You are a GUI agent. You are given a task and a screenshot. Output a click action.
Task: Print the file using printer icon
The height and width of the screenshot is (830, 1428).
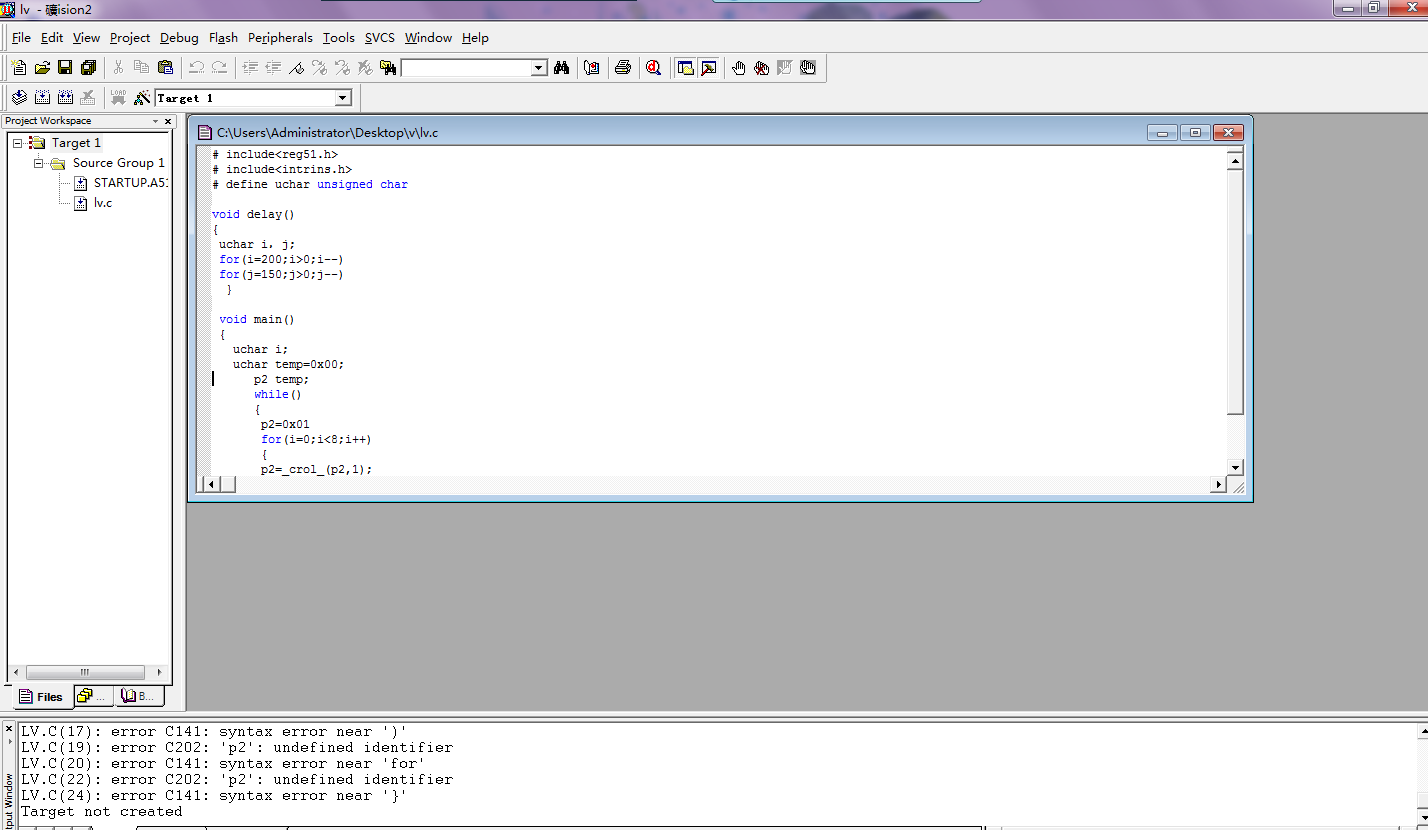(623, 68)
